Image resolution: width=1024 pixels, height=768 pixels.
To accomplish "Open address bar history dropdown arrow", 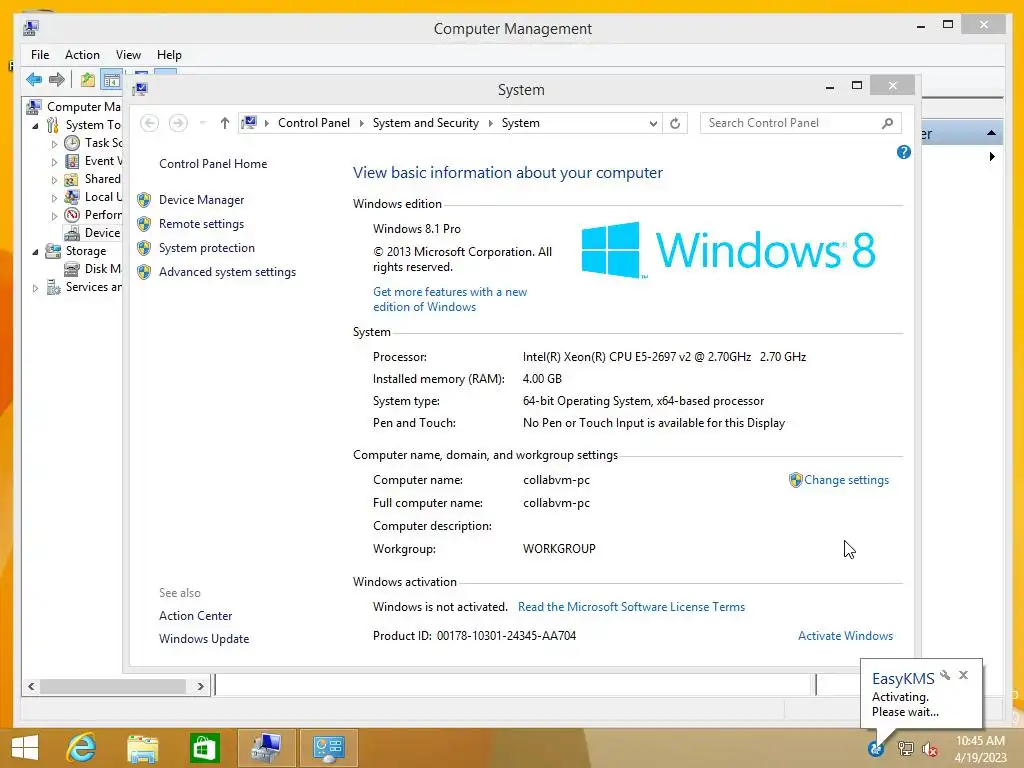I will pos(652,123).
